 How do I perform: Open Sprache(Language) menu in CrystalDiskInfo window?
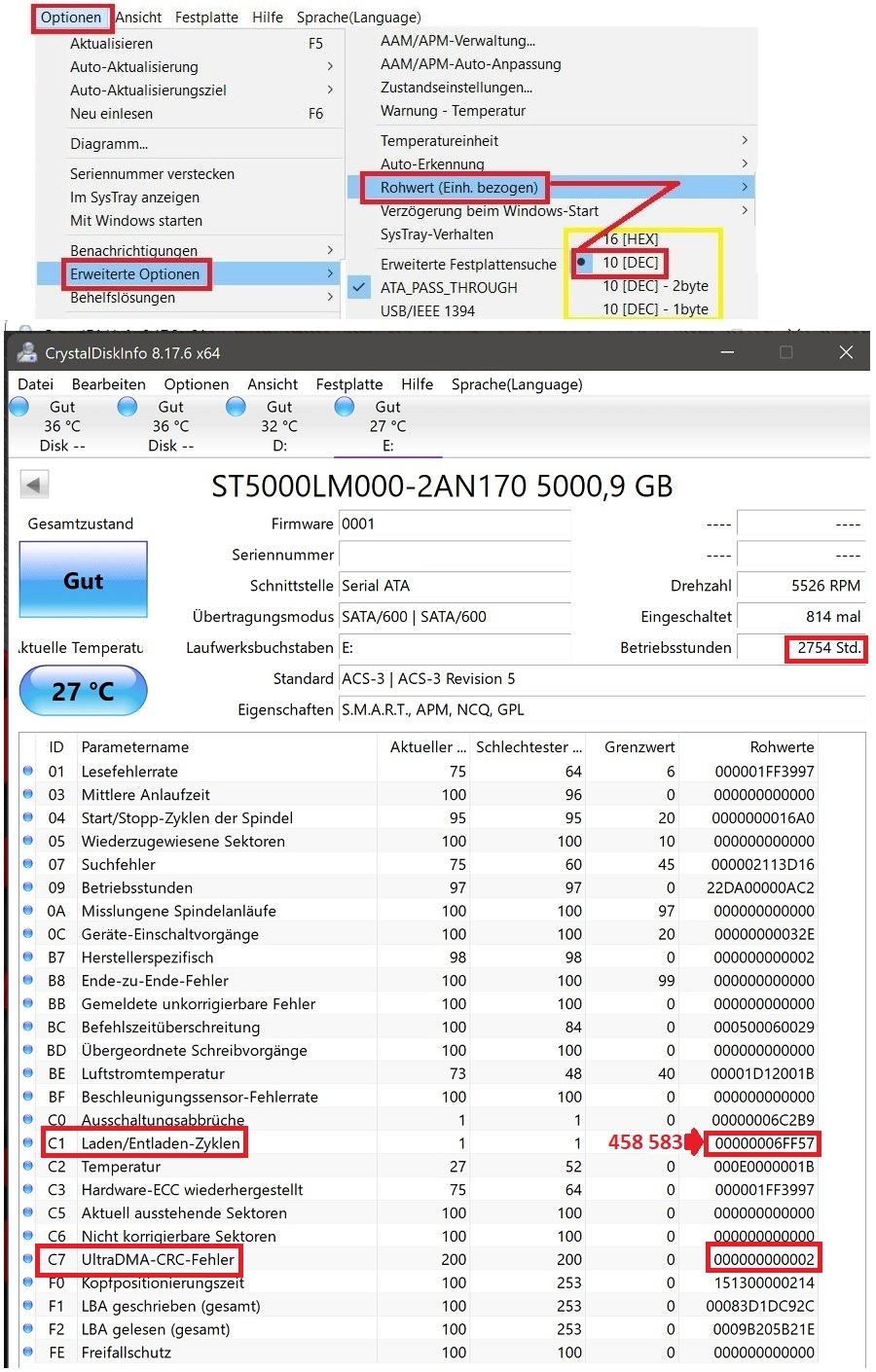click(517, 384)
